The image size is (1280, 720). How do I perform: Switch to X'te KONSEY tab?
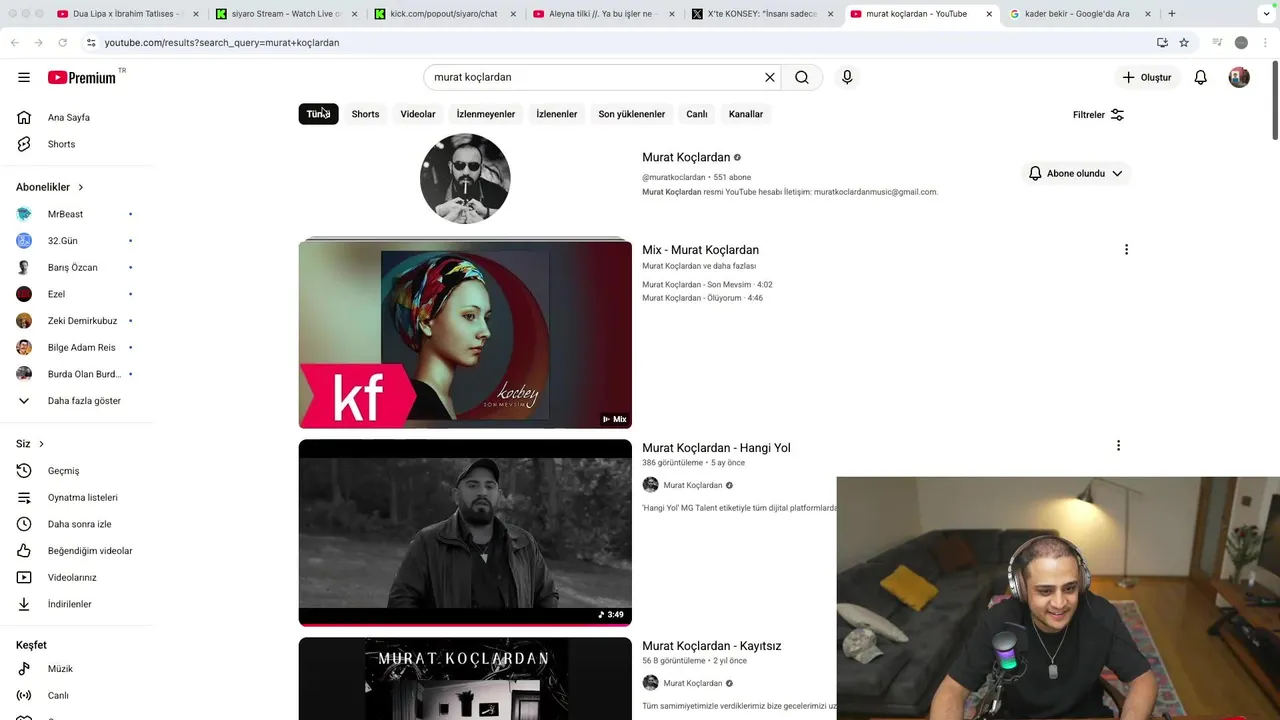click(x=762, y=14)
